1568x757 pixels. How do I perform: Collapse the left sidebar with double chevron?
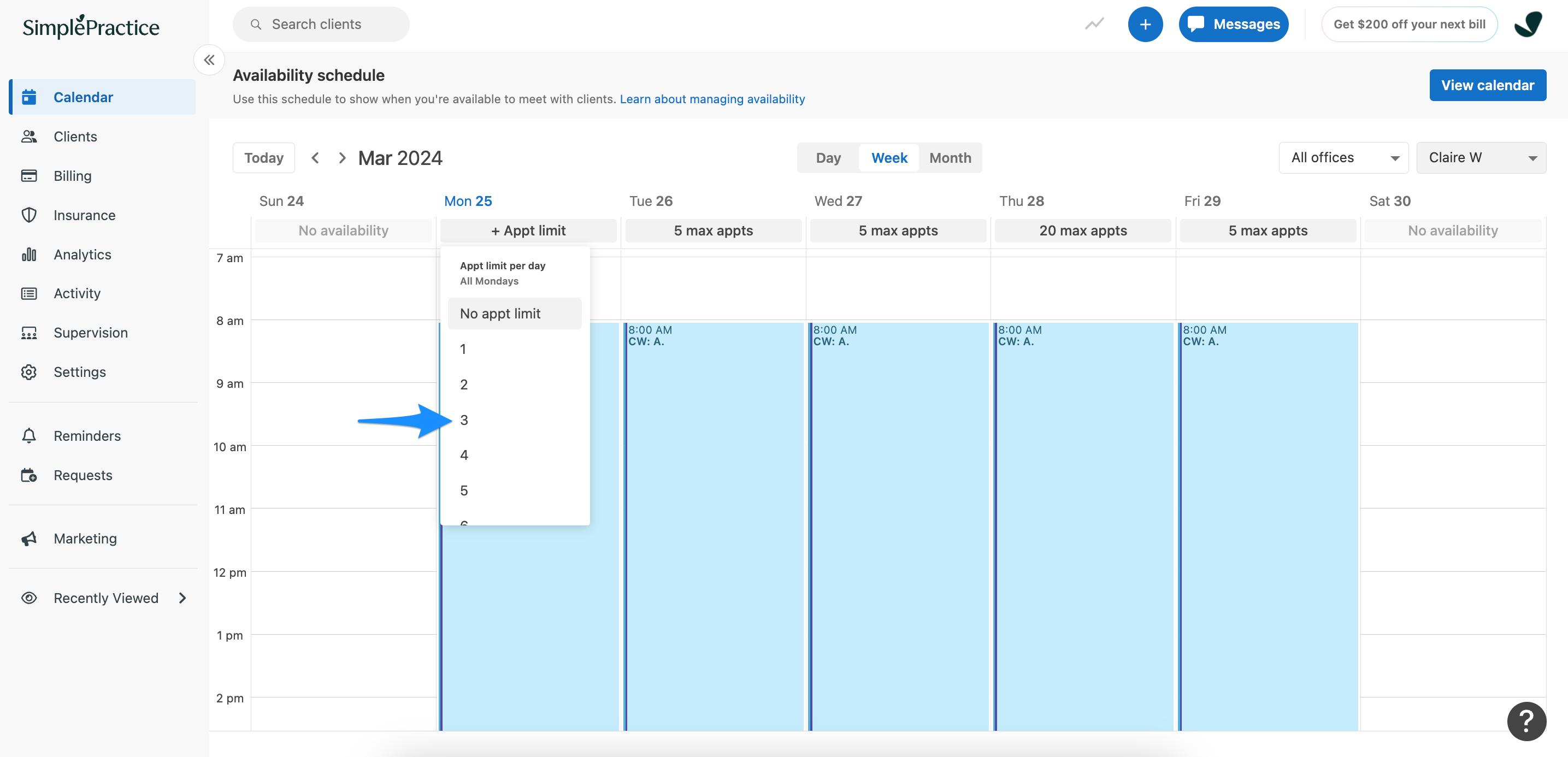(x=209, y=60)
